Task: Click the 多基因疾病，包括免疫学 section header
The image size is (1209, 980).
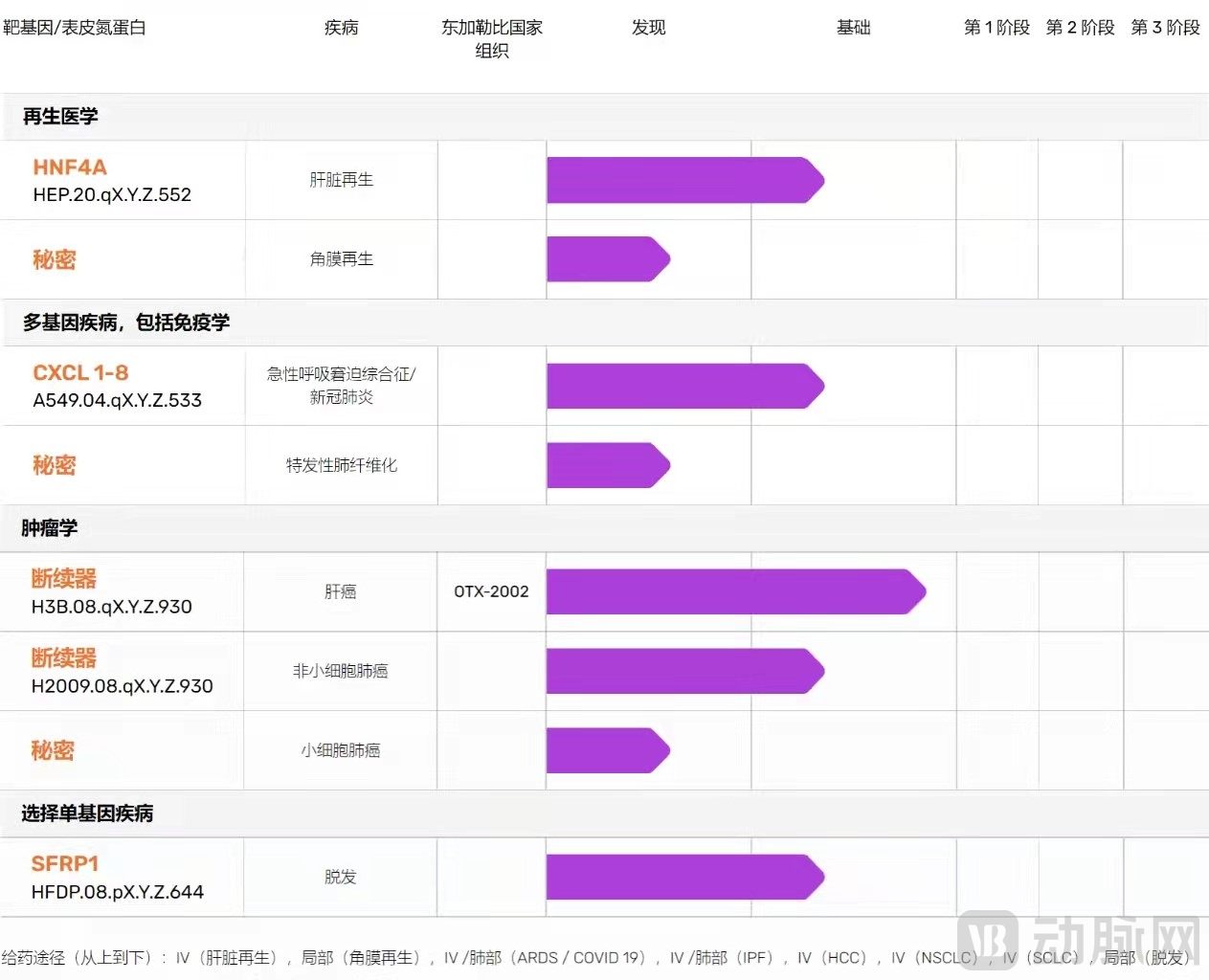Action: (x=126, y=323)
